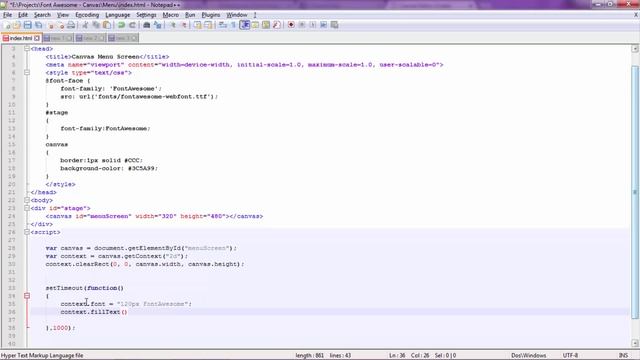
Task: Open the Replace dialog toolbar icon
Action: pyautogui.click(x=157, y=25)
